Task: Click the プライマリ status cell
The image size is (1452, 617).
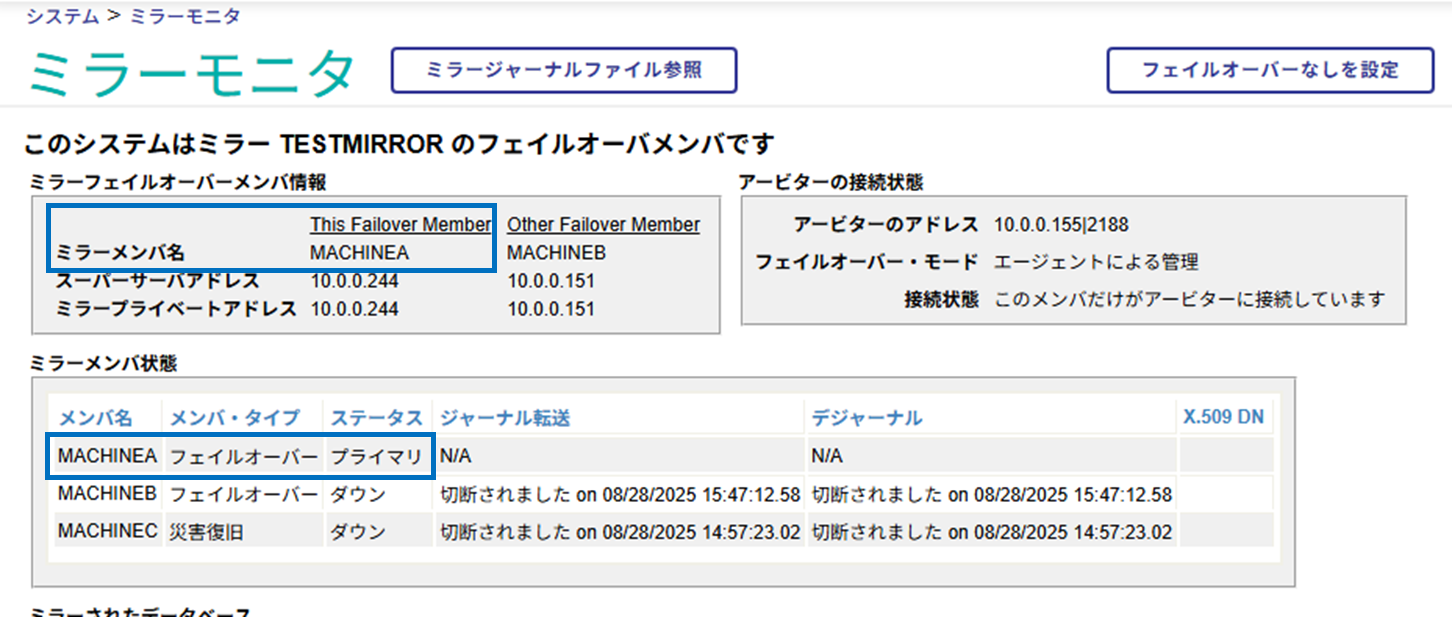Action: [377, 456]
